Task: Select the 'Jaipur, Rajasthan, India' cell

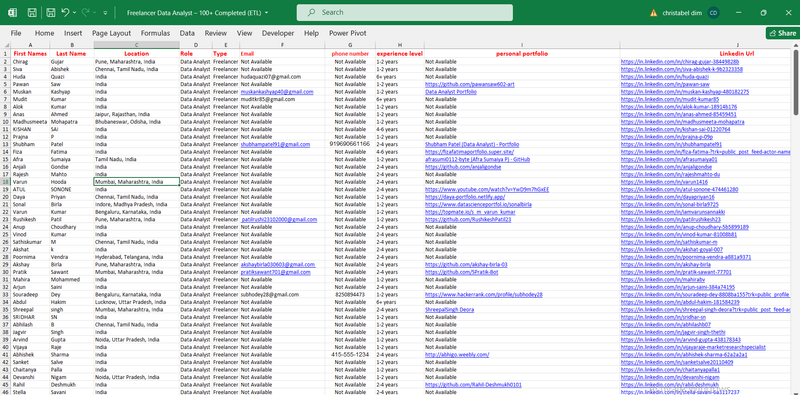Action: click(x=136, y=114)
